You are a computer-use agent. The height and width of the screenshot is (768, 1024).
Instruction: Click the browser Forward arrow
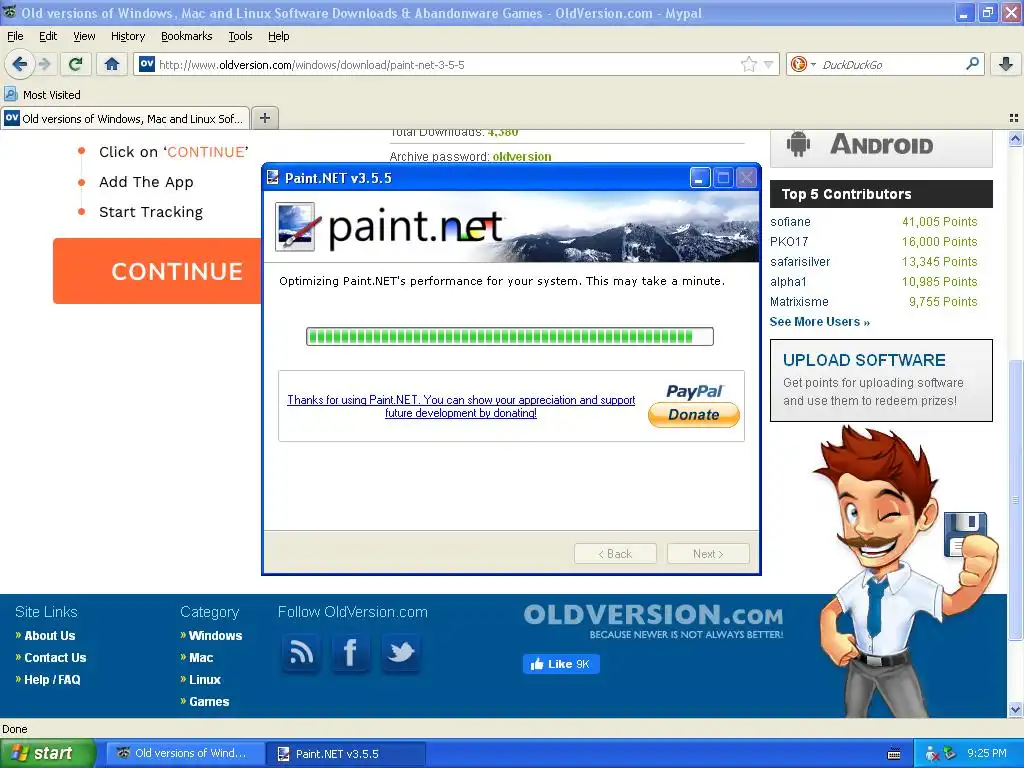tap(44, 64)
